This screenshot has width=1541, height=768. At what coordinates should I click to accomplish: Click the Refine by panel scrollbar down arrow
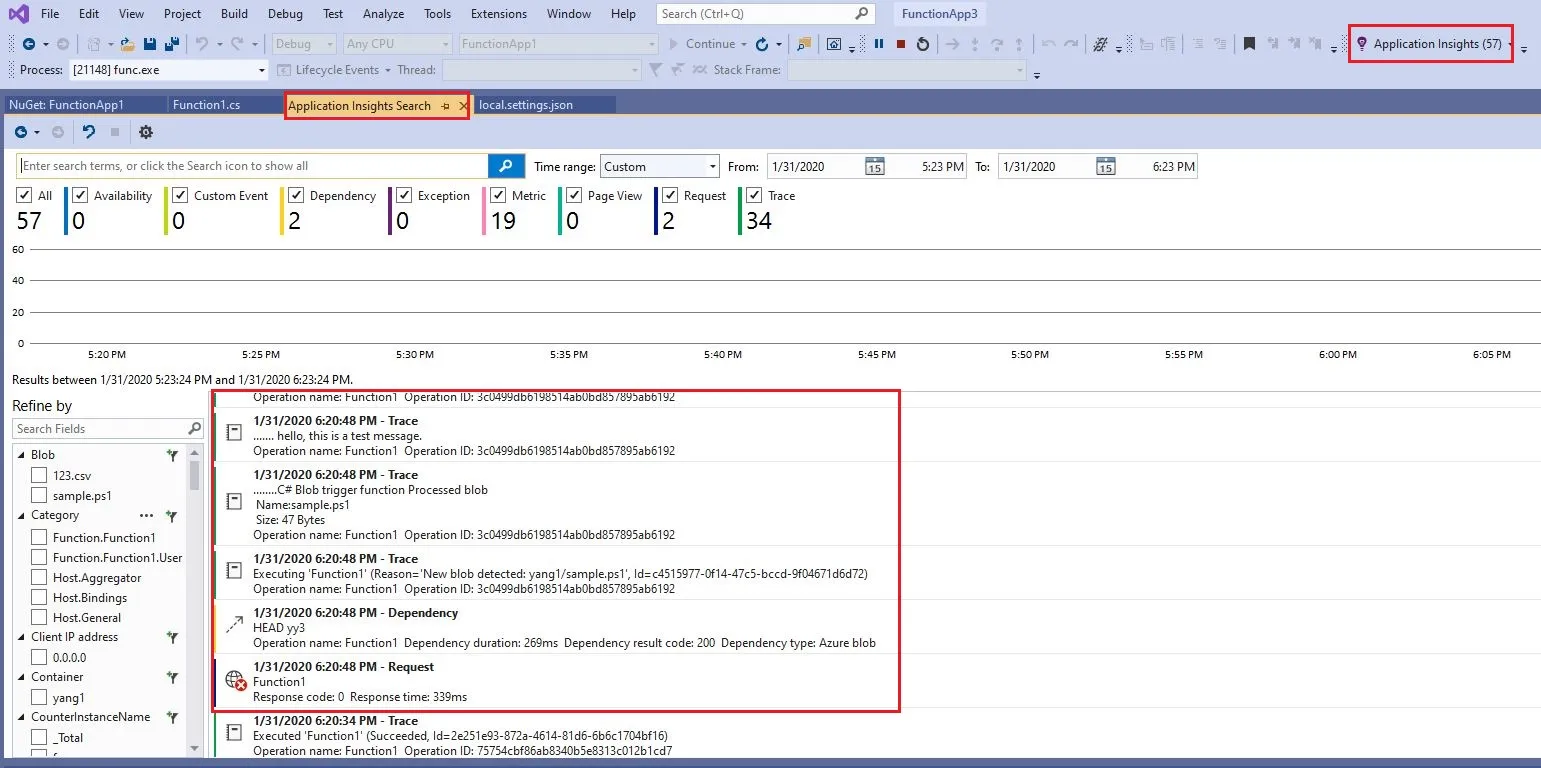coord(195,747)
